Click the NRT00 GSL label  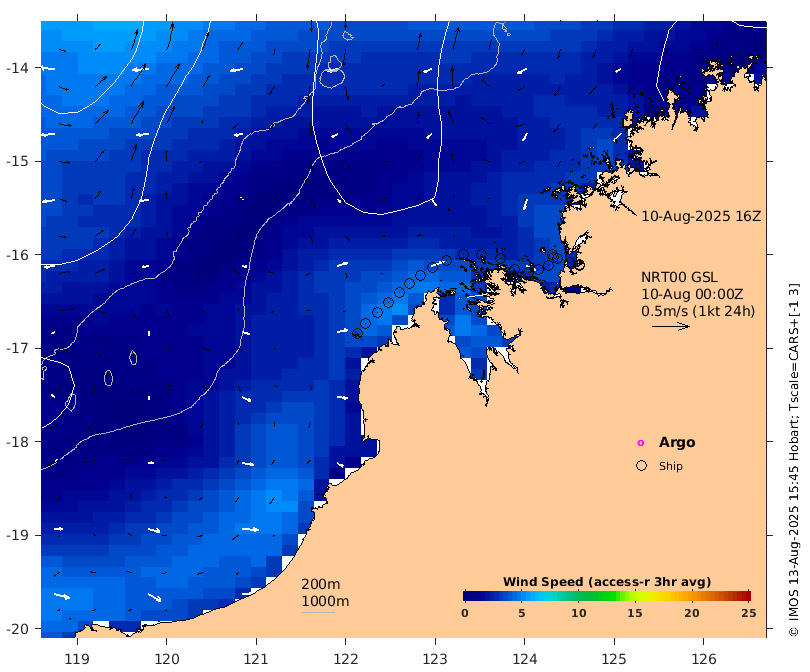pos(679,277)
